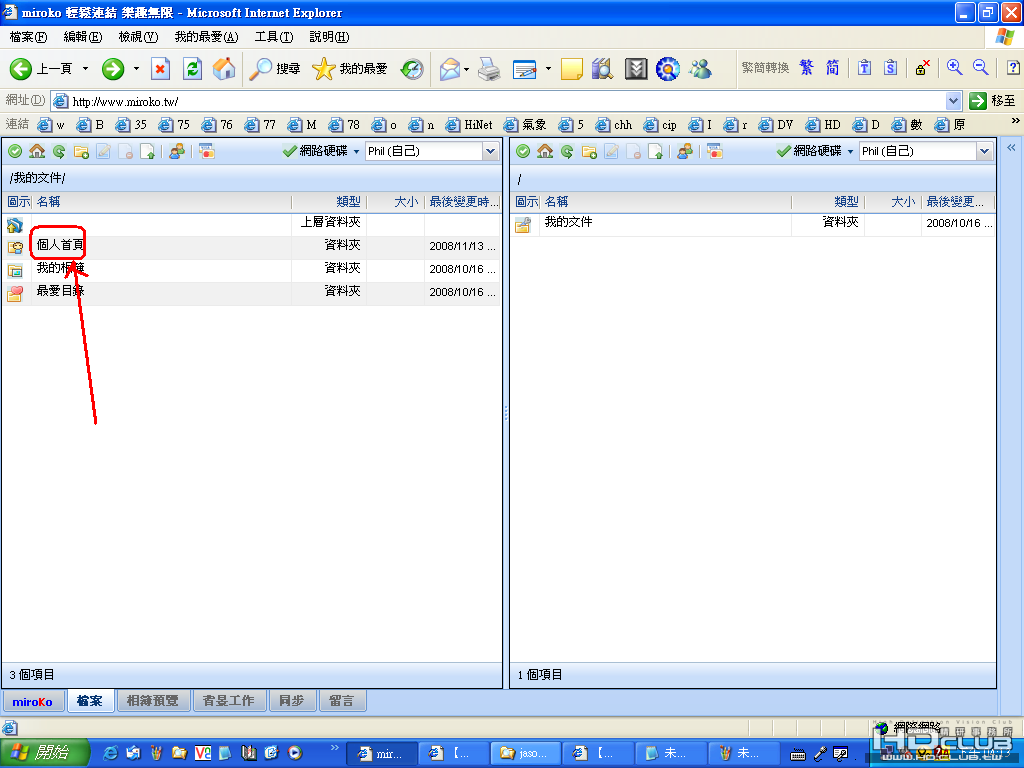
Task: Open the IE Home page icon
Action: tap(224, 69)
